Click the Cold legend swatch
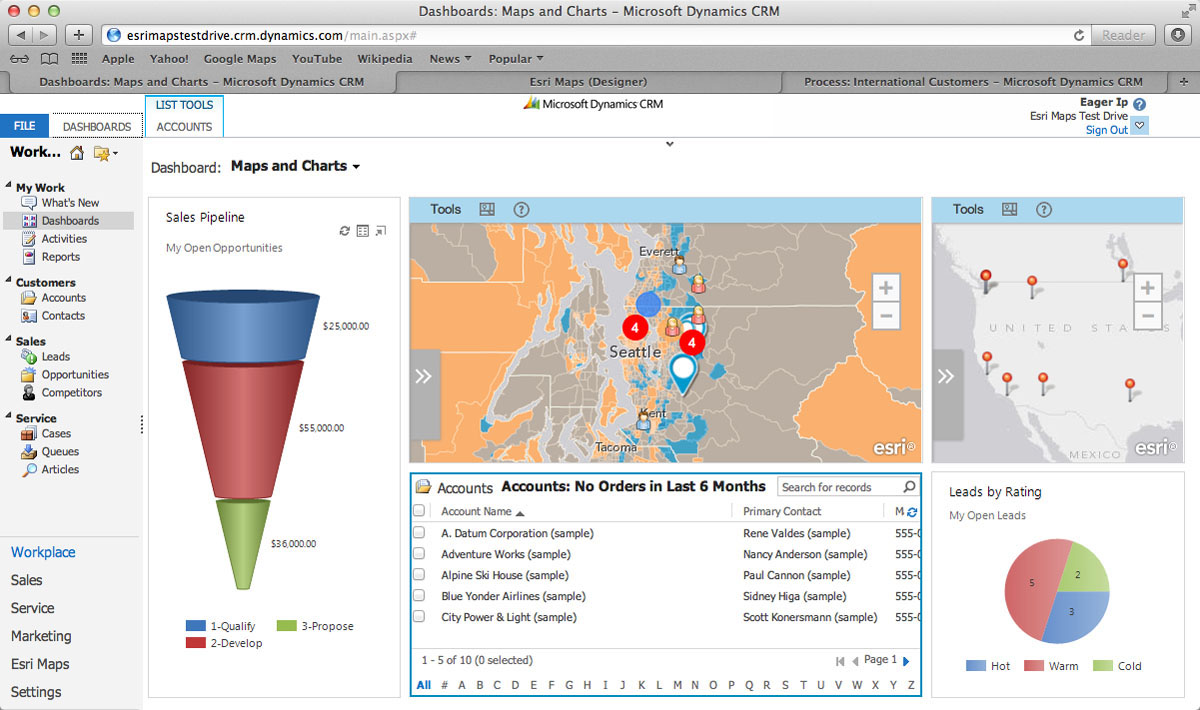Screen dimensions: 1200x710 tap(1102, 666)
